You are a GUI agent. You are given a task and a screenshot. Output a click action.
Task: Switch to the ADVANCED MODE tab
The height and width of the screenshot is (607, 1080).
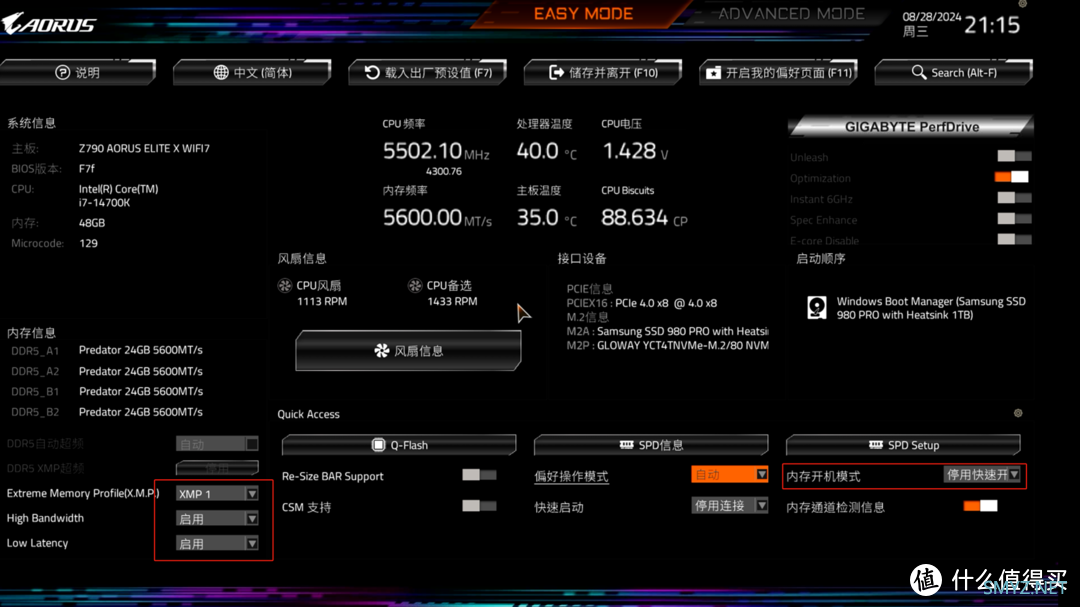pos(791,14)
